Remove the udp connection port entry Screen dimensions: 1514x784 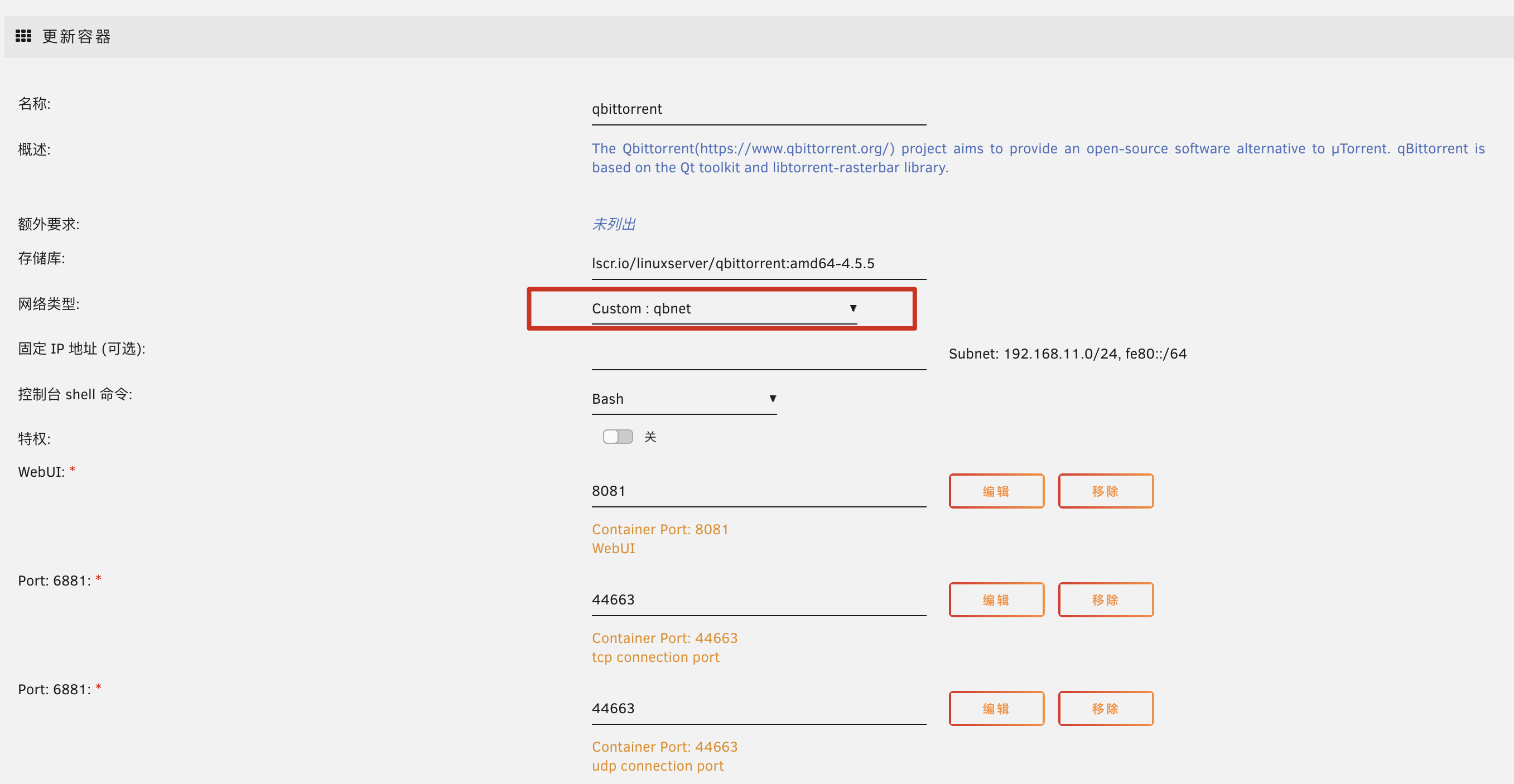(1105, 708)
